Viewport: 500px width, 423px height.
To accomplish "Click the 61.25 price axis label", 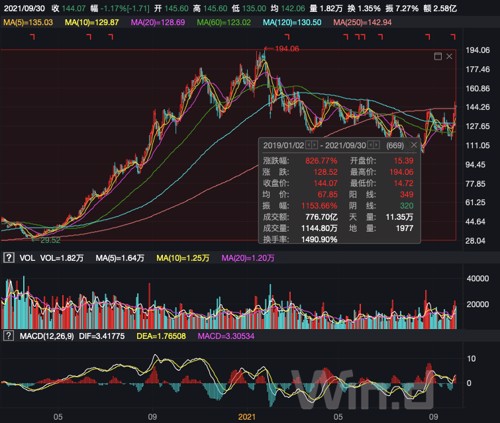I will 475,202.
